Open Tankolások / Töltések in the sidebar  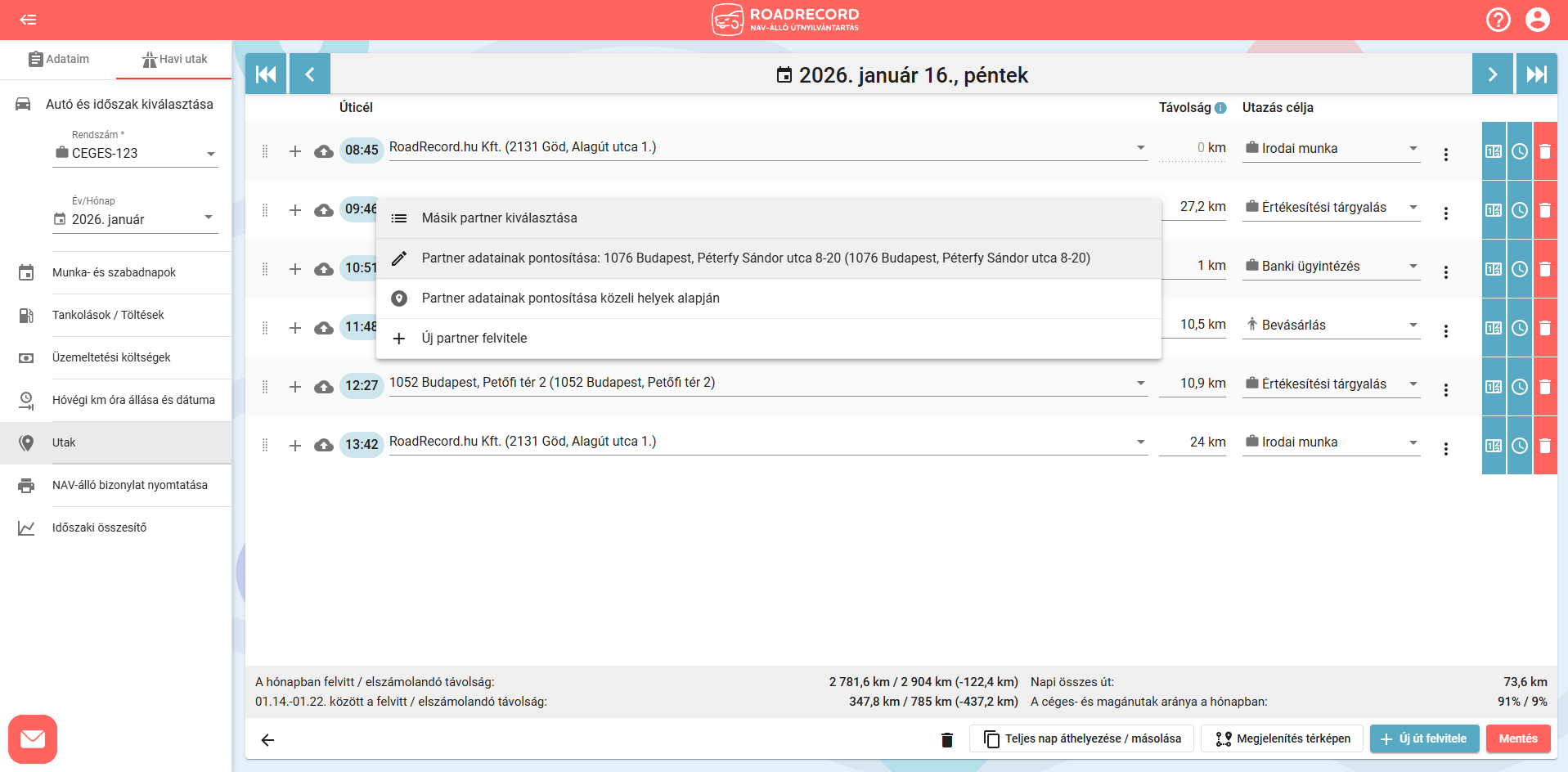coord(108,315)
